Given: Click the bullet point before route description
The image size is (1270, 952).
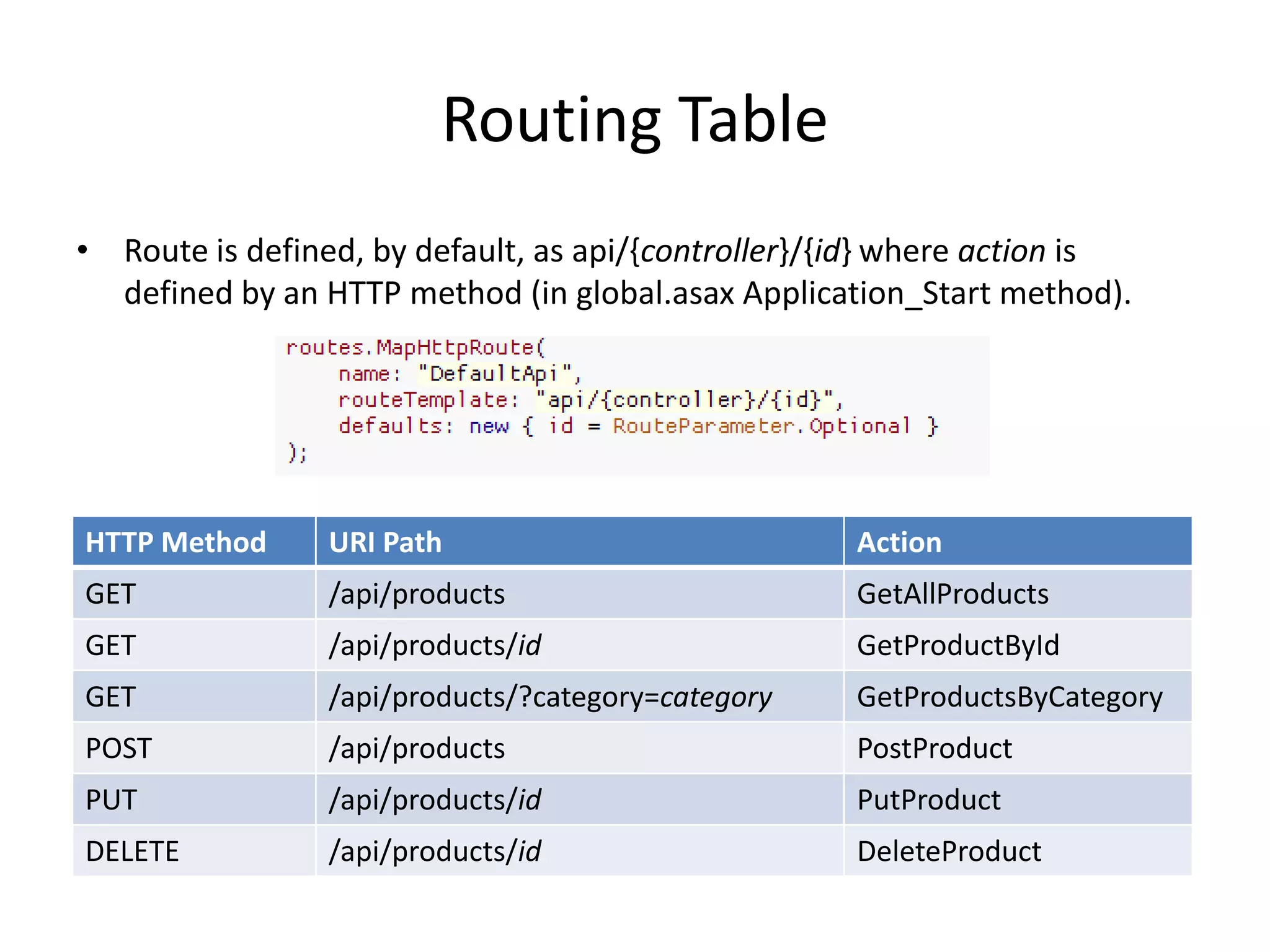Looking at the screenshot, I should [x=83, y=250].
